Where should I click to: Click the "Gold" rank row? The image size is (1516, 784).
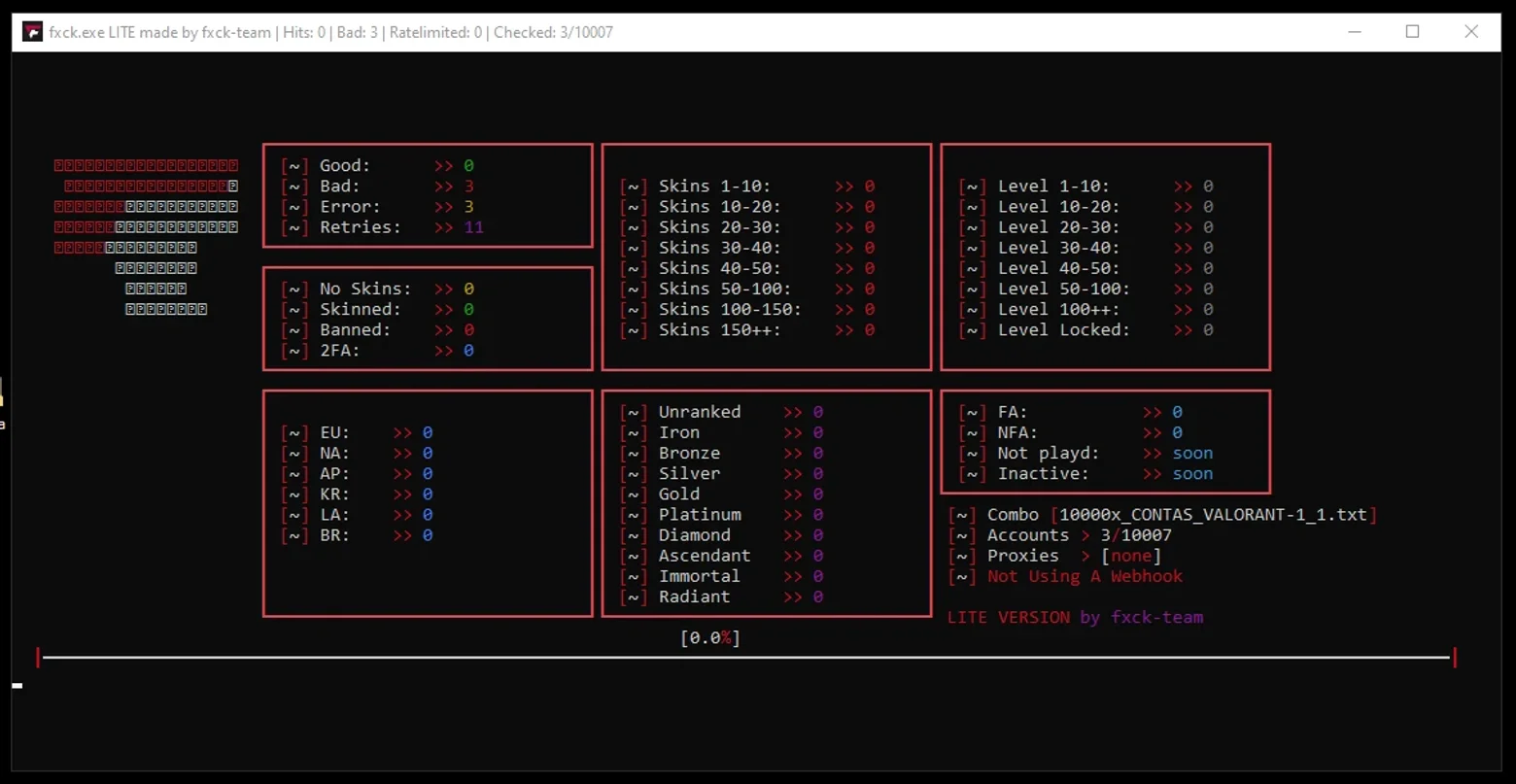point(722,494)
